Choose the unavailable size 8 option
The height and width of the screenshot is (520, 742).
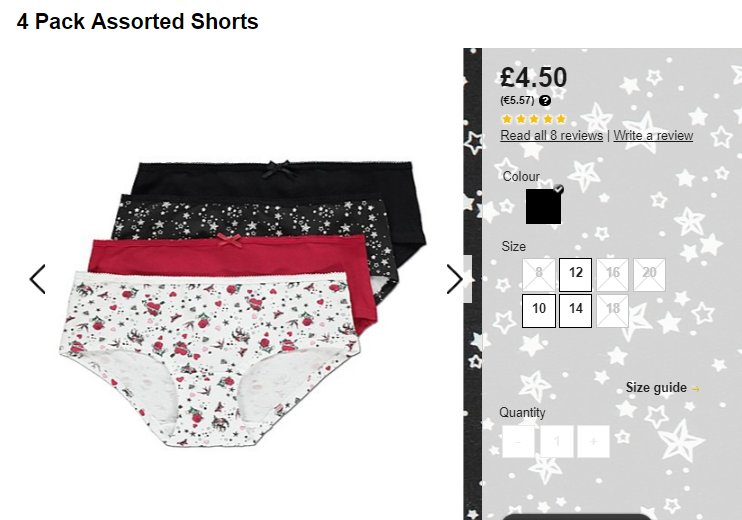pyautogui.click(x=539, y=274)
